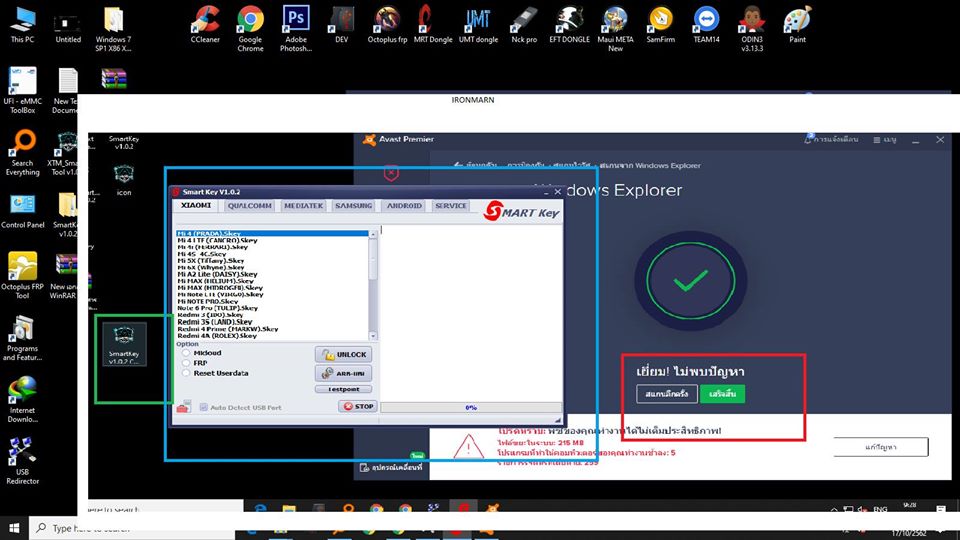Select Redmi 3S (LAND).Skey entry
This screenshot has width=960, height=540.
coord(272,321)
